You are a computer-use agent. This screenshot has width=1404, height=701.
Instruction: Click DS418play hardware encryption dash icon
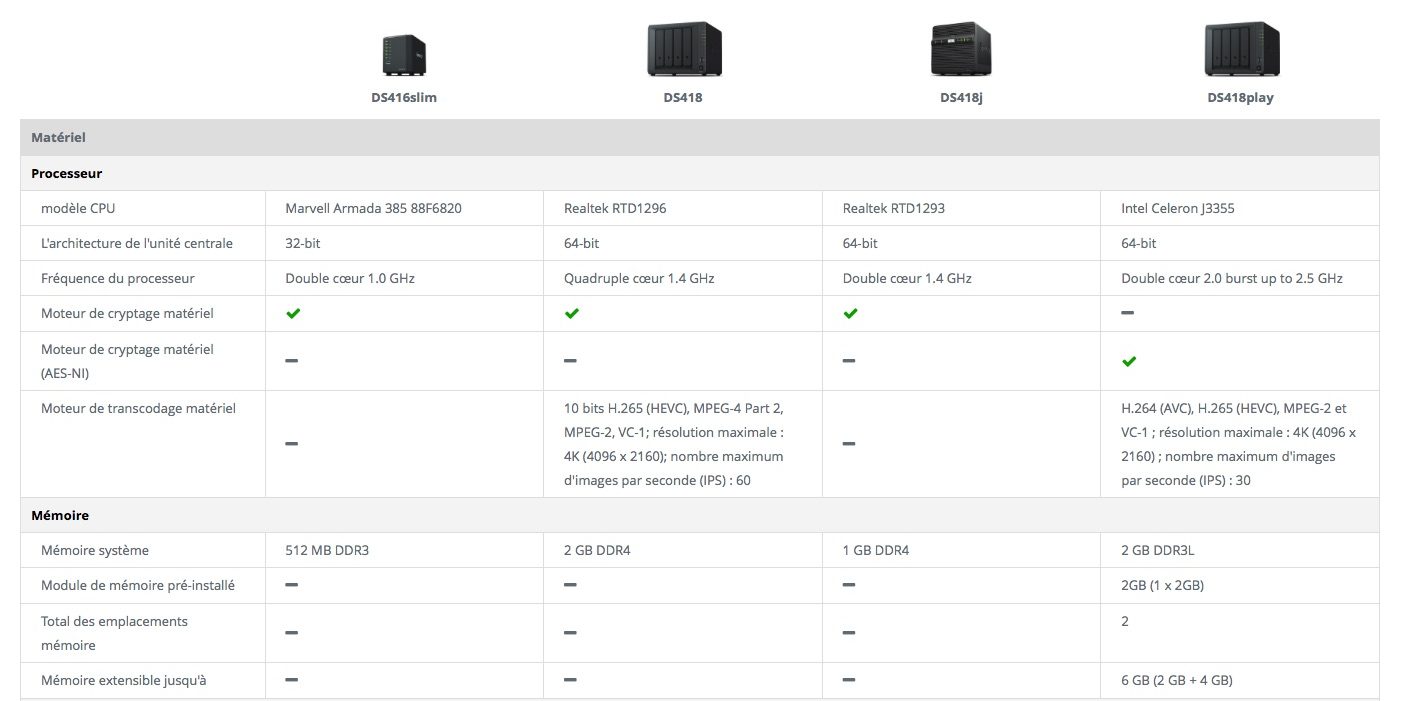tap(1128, 313)
